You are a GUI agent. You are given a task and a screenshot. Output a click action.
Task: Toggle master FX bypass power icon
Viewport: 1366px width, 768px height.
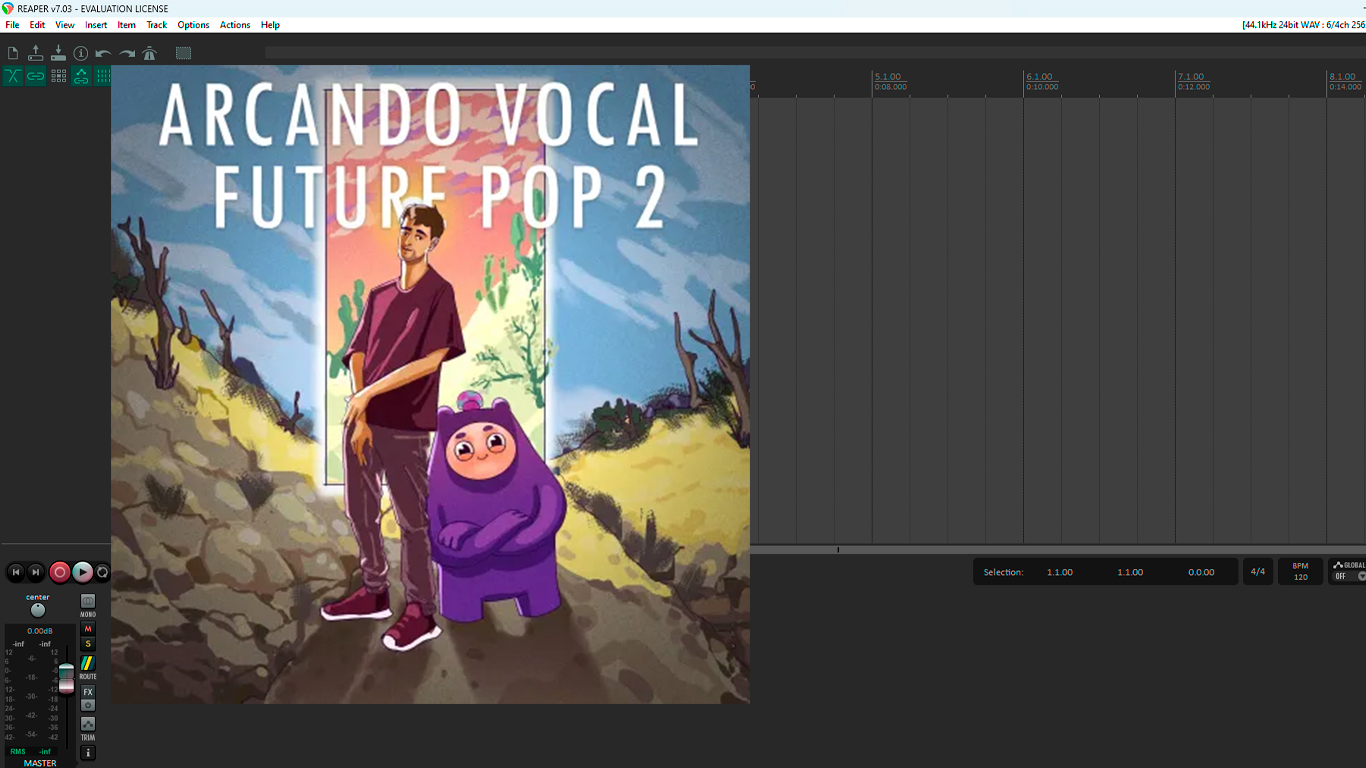88,705
